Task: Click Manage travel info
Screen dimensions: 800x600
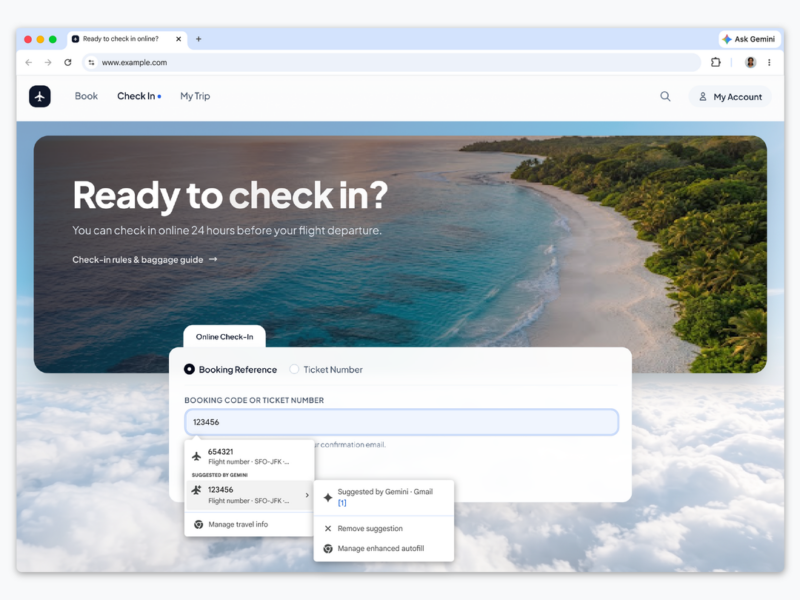Action: point(238,524)
